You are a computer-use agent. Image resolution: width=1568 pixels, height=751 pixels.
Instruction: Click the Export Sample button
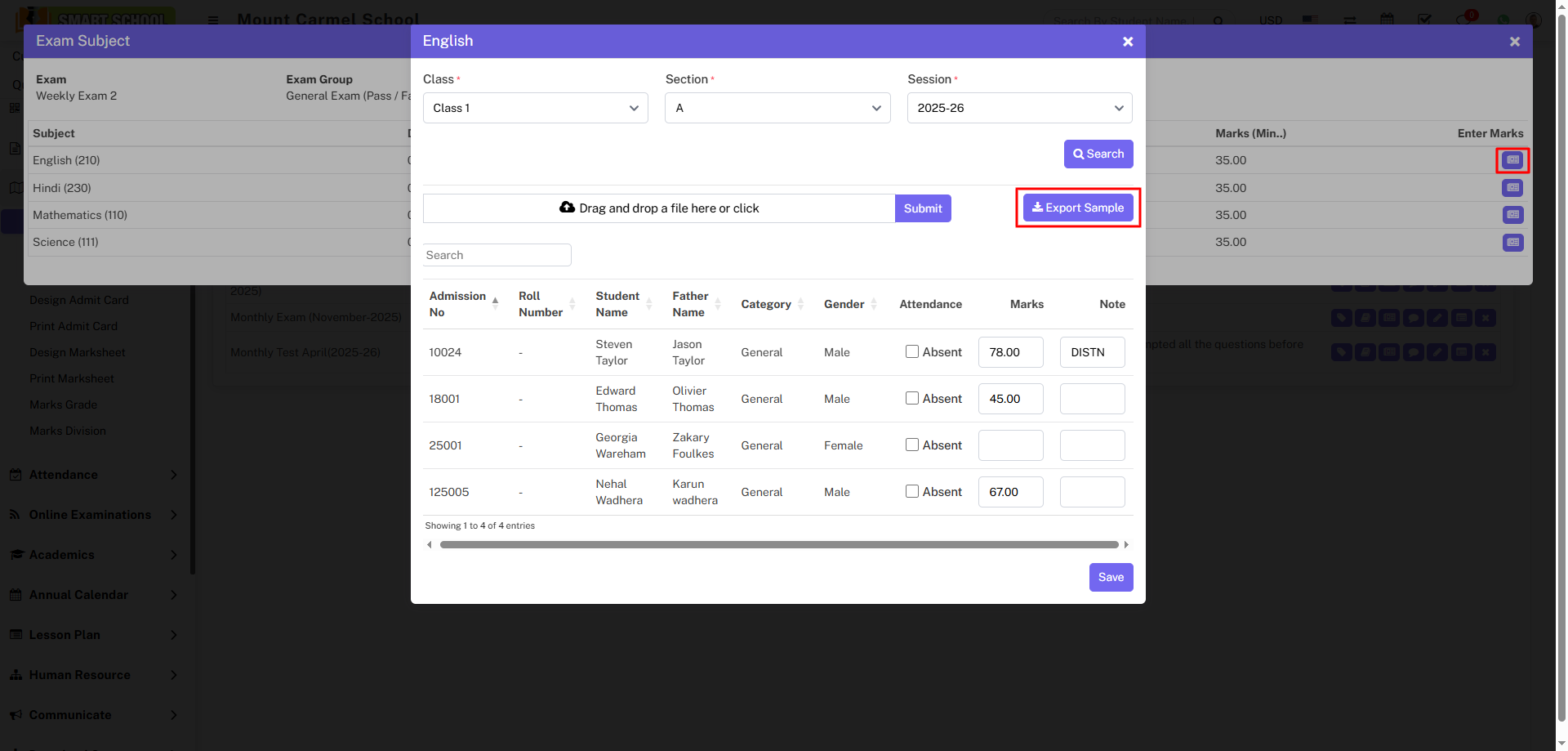[1077, 208]
